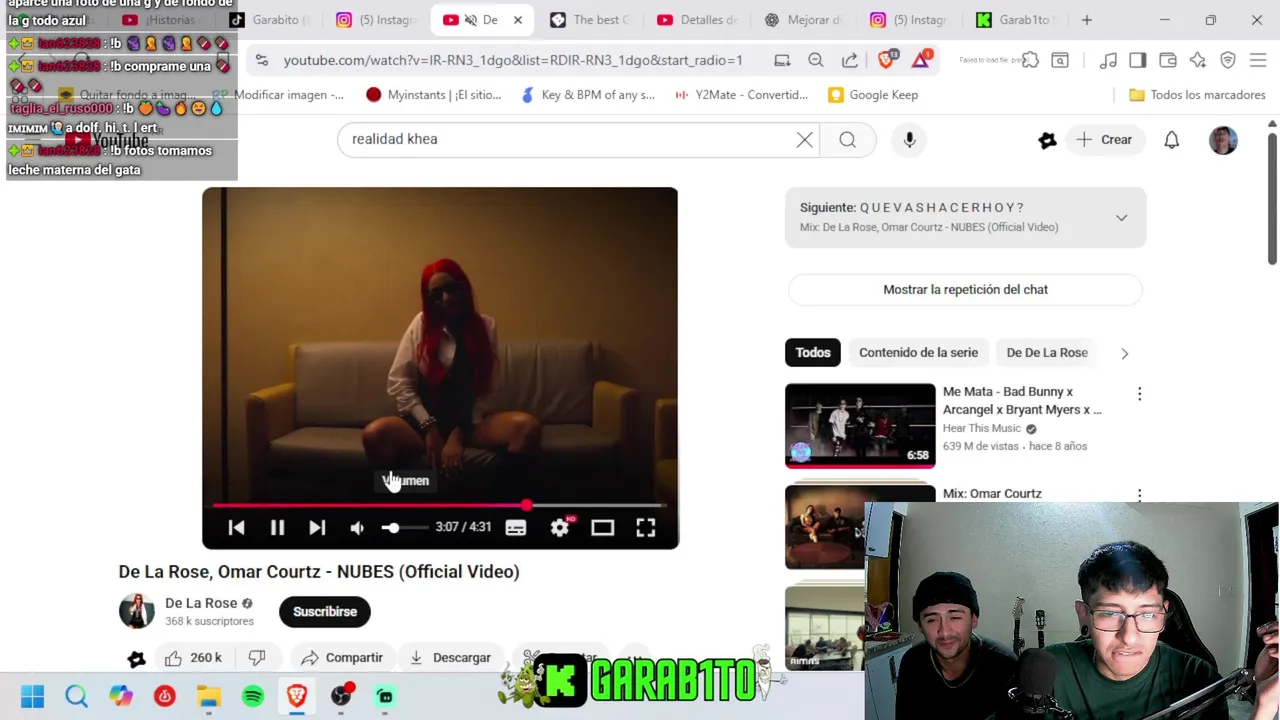Screen dimensions: 1280x720
Task: Toggle the browser sidebar panel
Action: click(1138, 60)
